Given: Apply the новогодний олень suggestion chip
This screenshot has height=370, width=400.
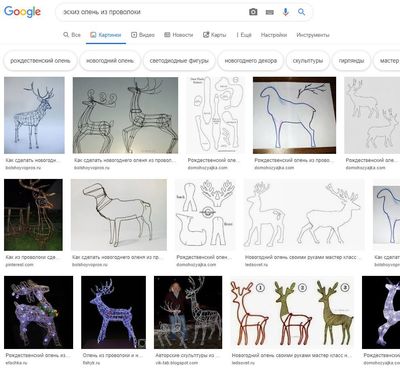Looking at the screenshot, I should pos(110,61).
